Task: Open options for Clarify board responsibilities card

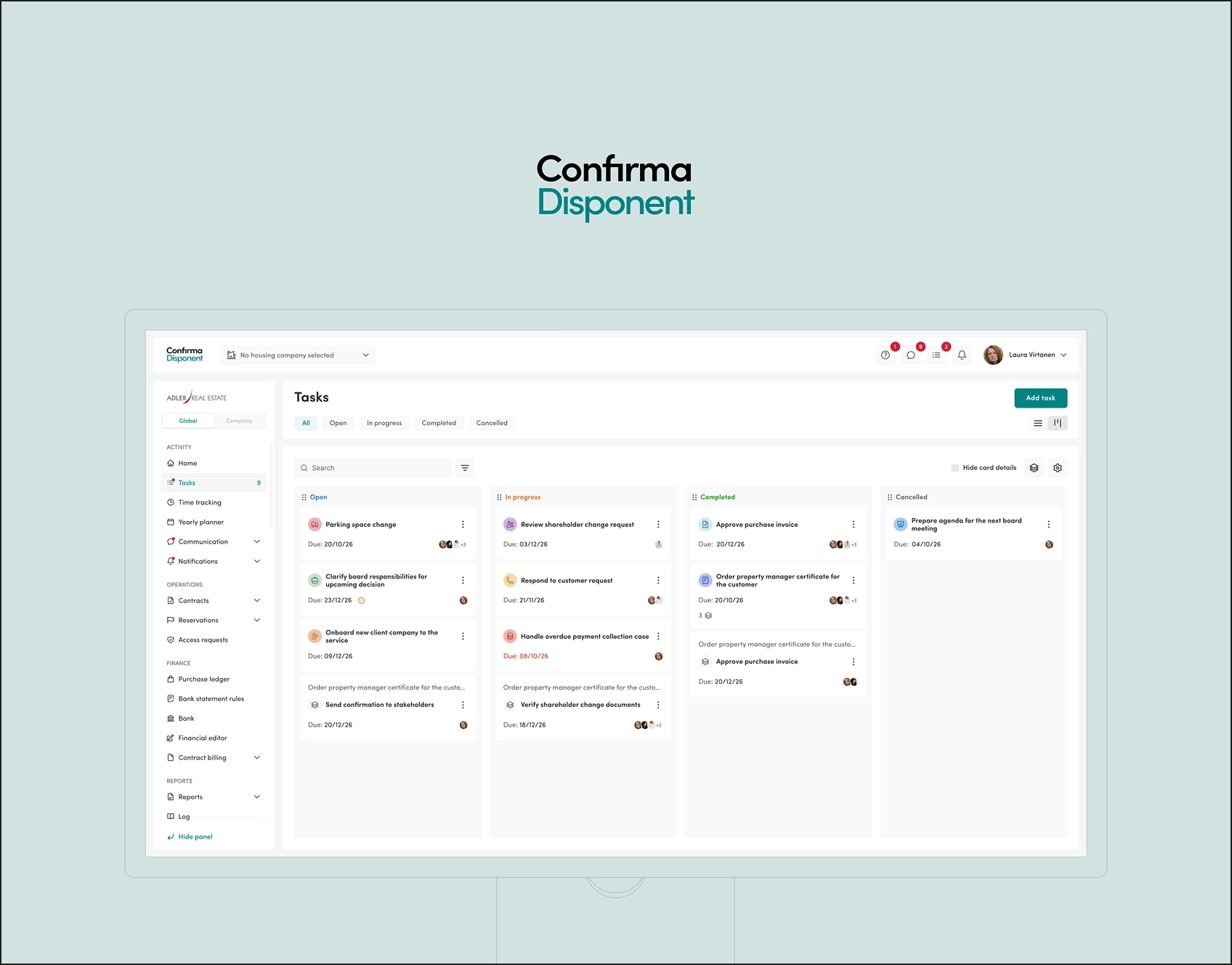Action: [x=463, y=581]
